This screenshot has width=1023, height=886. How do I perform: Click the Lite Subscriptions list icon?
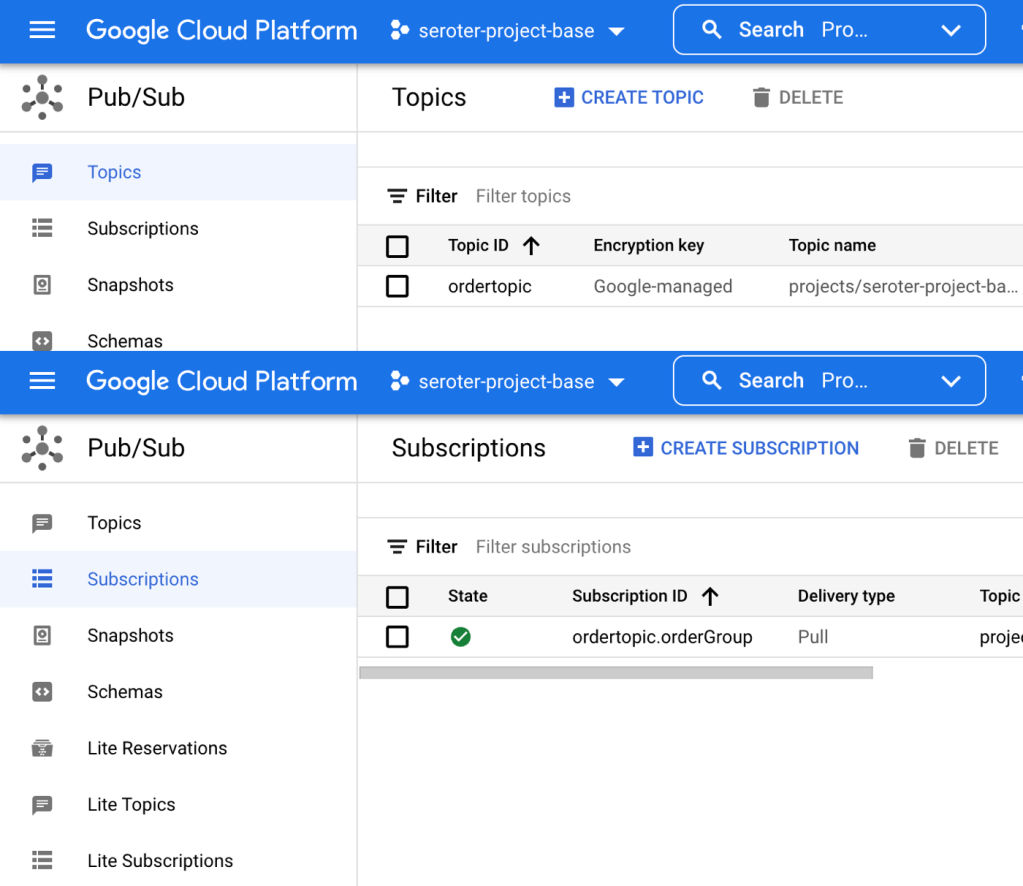coord(42,860)
